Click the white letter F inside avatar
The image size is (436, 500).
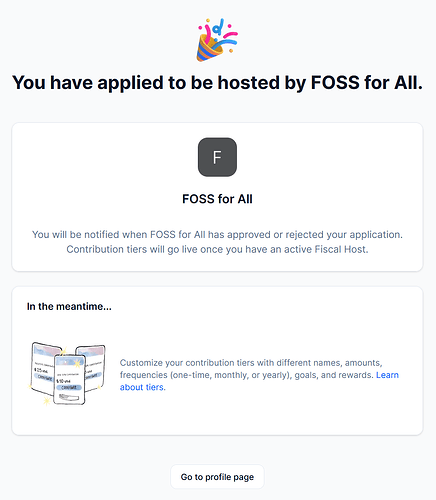point(217,157)
